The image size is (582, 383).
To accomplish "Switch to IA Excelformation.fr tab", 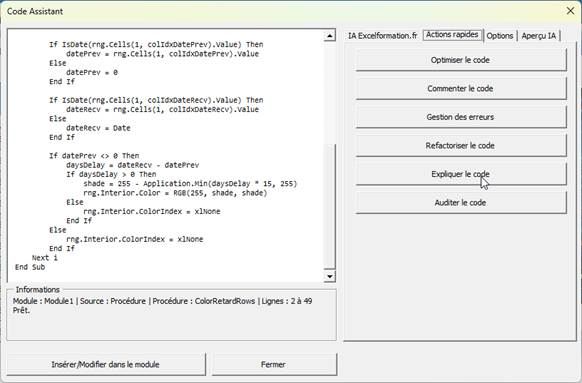I will (x=383, y=36).
